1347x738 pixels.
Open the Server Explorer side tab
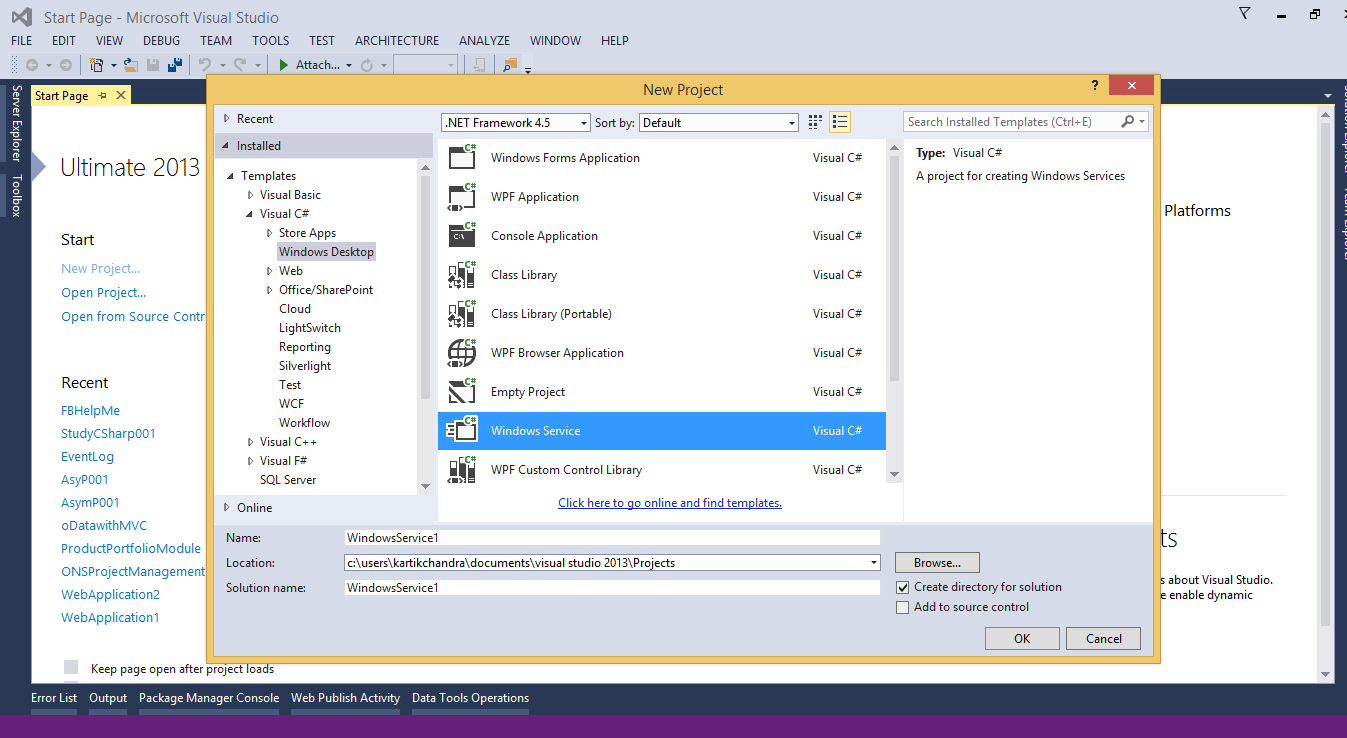click(x=16, y=123)
